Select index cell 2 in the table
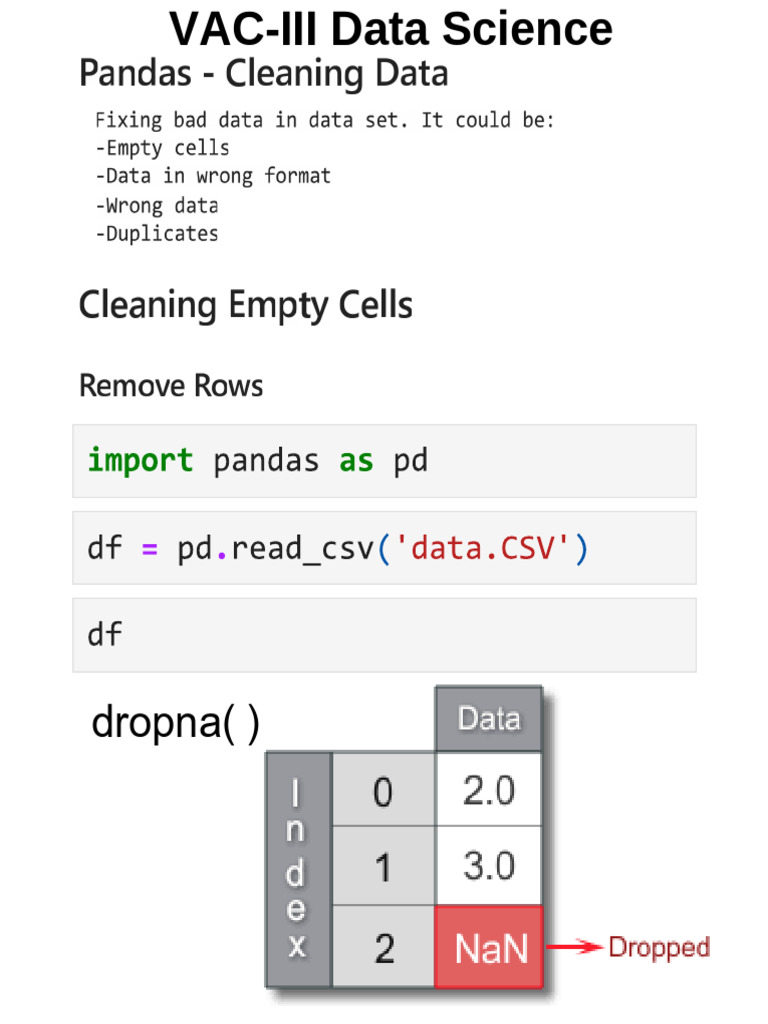The width and height of the screenshot is (768, 1024). (x=384, y=948)
